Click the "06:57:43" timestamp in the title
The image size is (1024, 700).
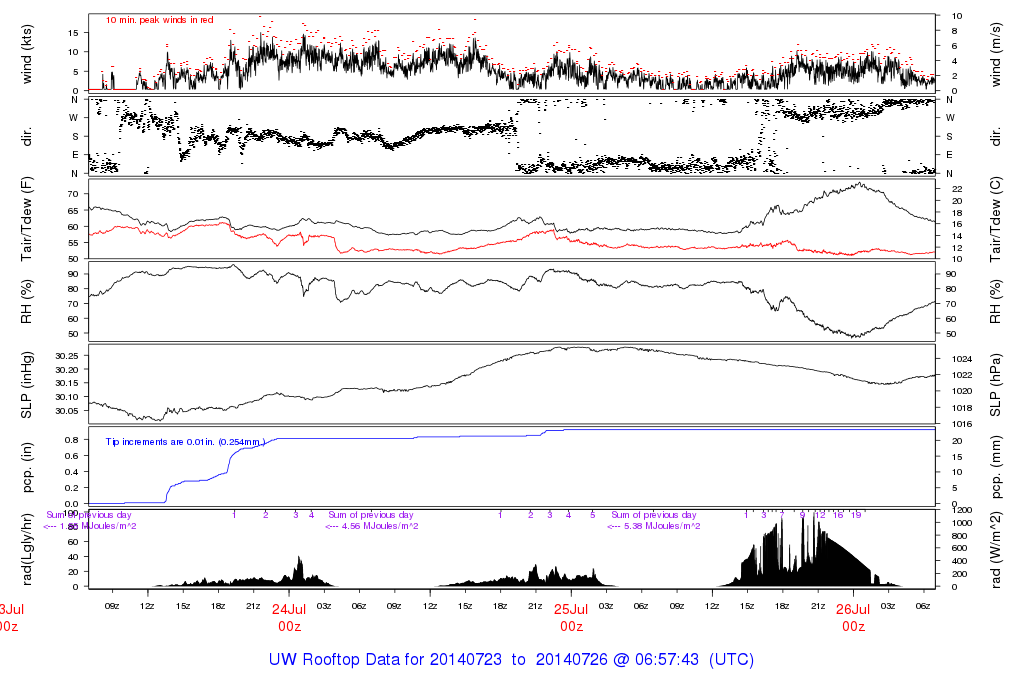pyautogui.click(x=667, y=660)
